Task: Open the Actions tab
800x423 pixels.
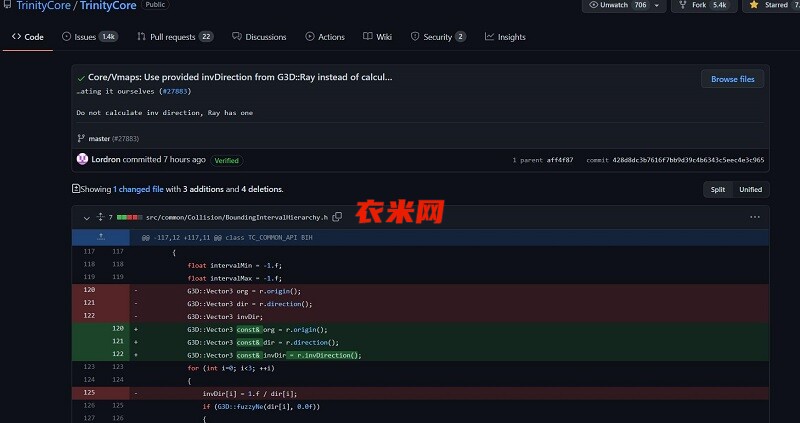Action: pos(325,37)
